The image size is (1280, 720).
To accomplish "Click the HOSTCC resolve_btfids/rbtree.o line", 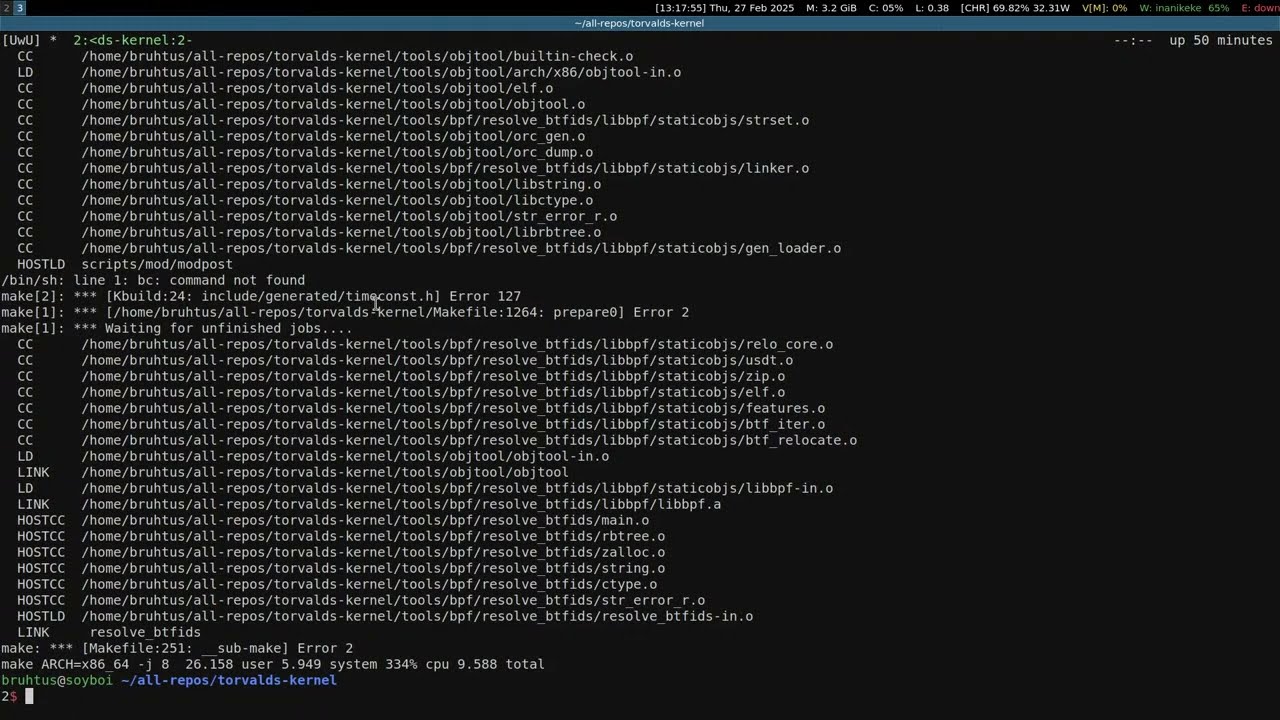I will 341,536.
